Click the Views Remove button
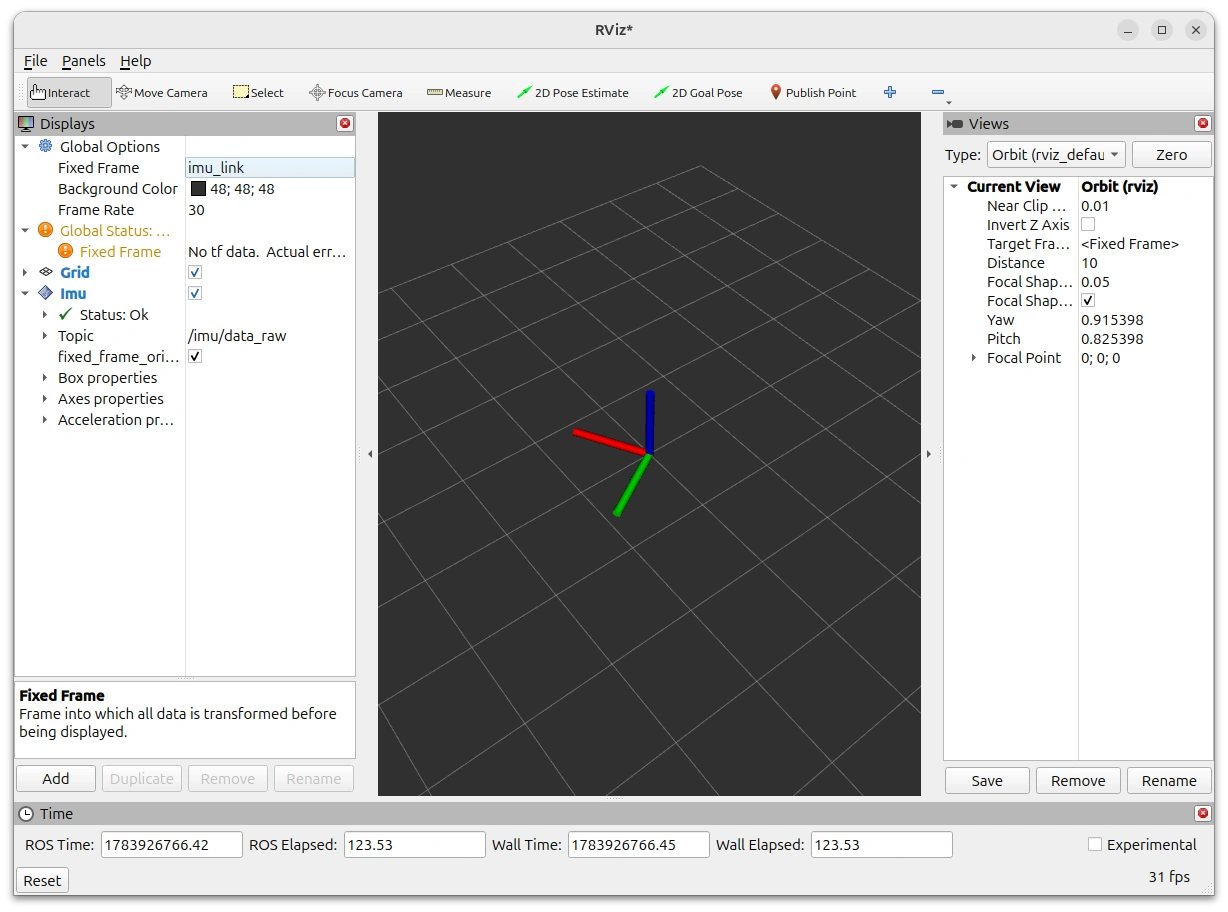The height and width of the screenshot is (912, 1228). pos(1078,781)
